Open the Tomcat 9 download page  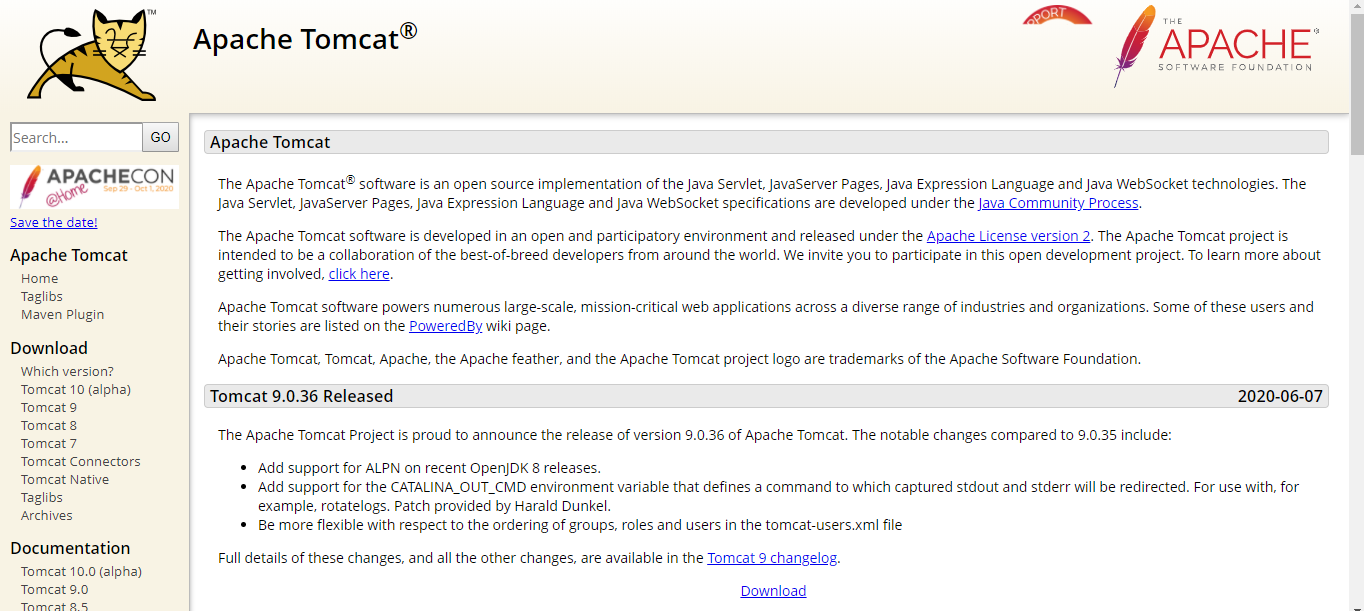click(x=48, y=407)
